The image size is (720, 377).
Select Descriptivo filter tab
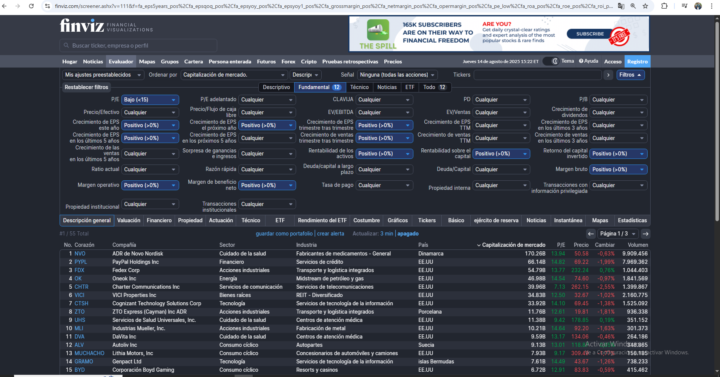pyautogui.click(x=276, y=87)
